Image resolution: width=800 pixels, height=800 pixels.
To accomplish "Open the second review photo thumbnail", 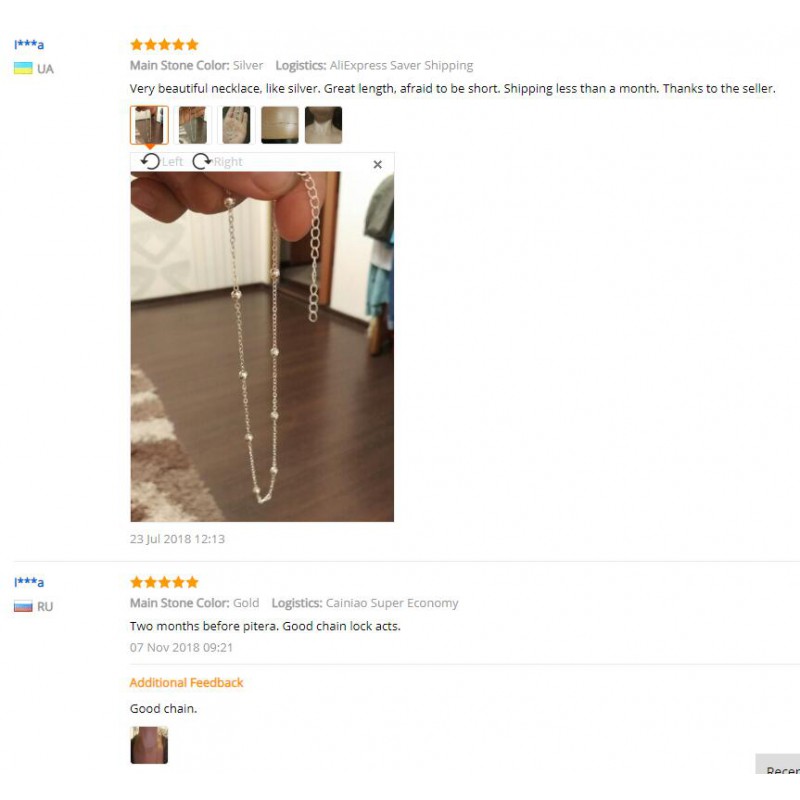I will pyautogui.click(x=193, y=125).
